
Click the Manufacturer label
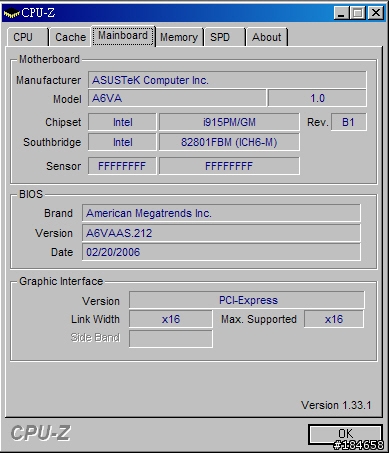(49, 80)
